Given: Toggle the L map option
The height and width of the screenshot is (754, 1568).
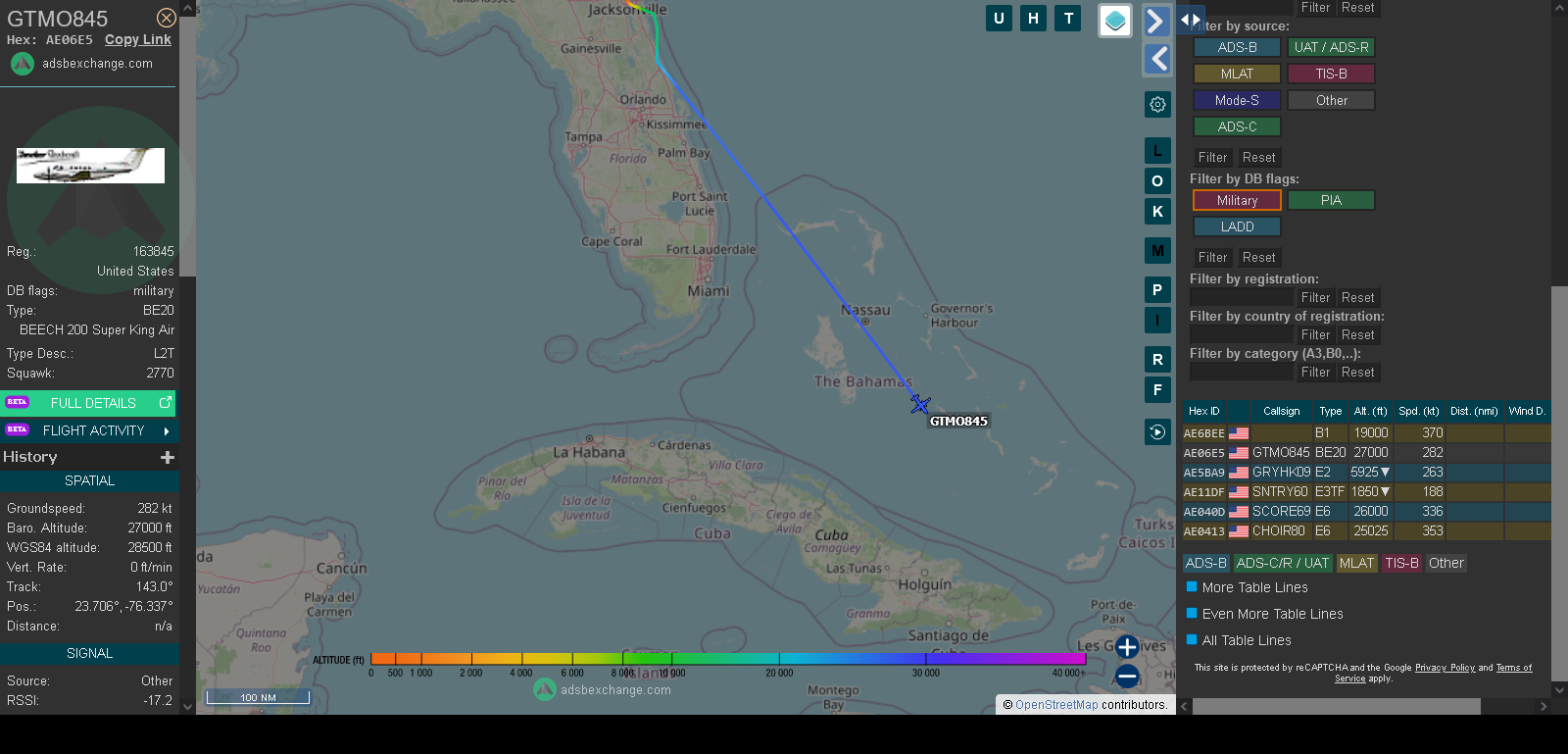Looking at the screenshot, I should [1157, 151].
